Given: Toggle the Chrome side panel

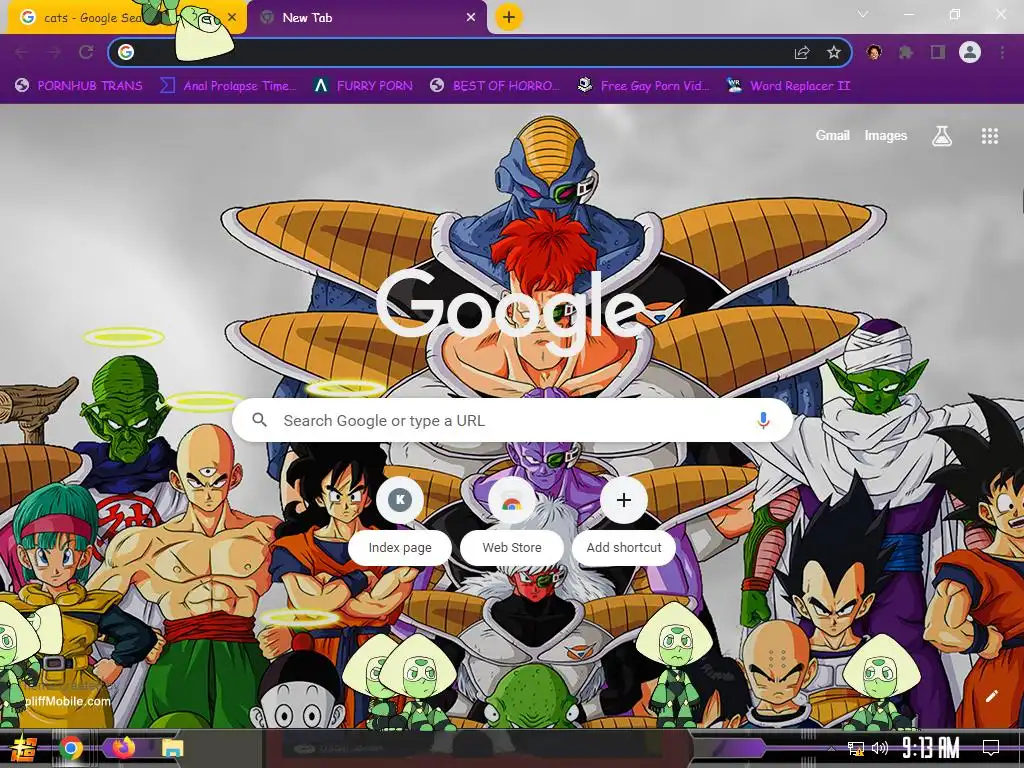Looking at the screenshot, I should (x=938, y=52).
